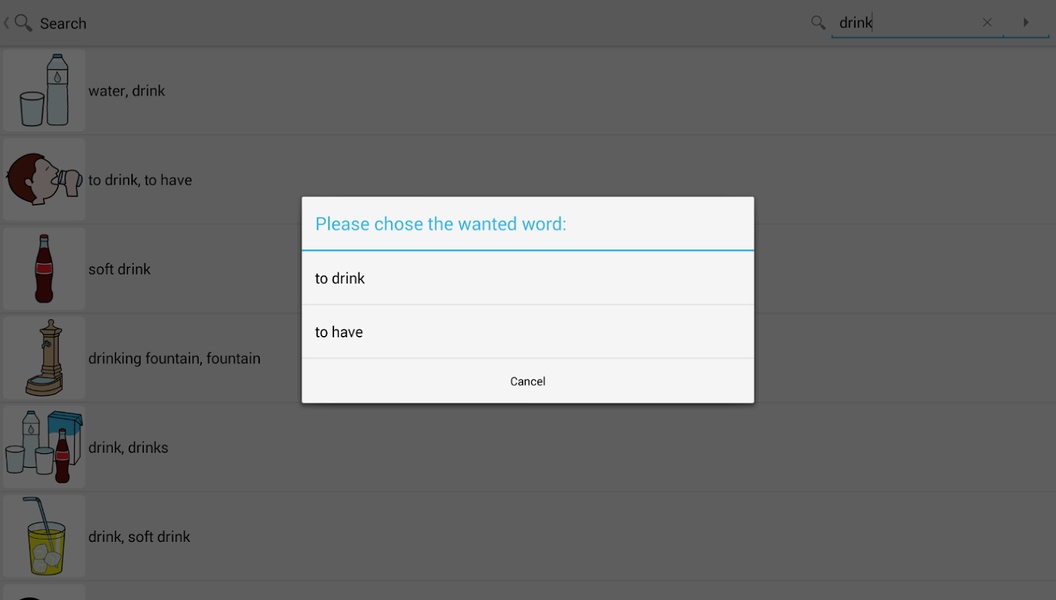Click the search text field containing 'drink'
Image resolution: width=1056 pixels, height=600 pixels.
tap(906, 23)
